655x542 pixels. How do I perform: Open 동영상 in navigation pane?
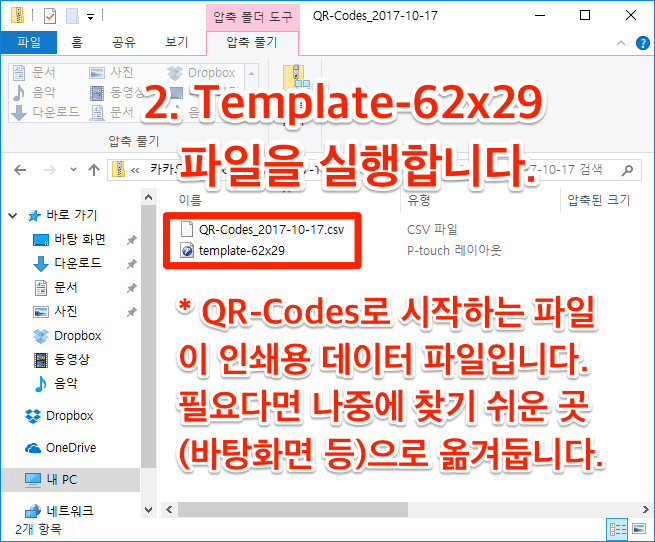pos(71,359)
